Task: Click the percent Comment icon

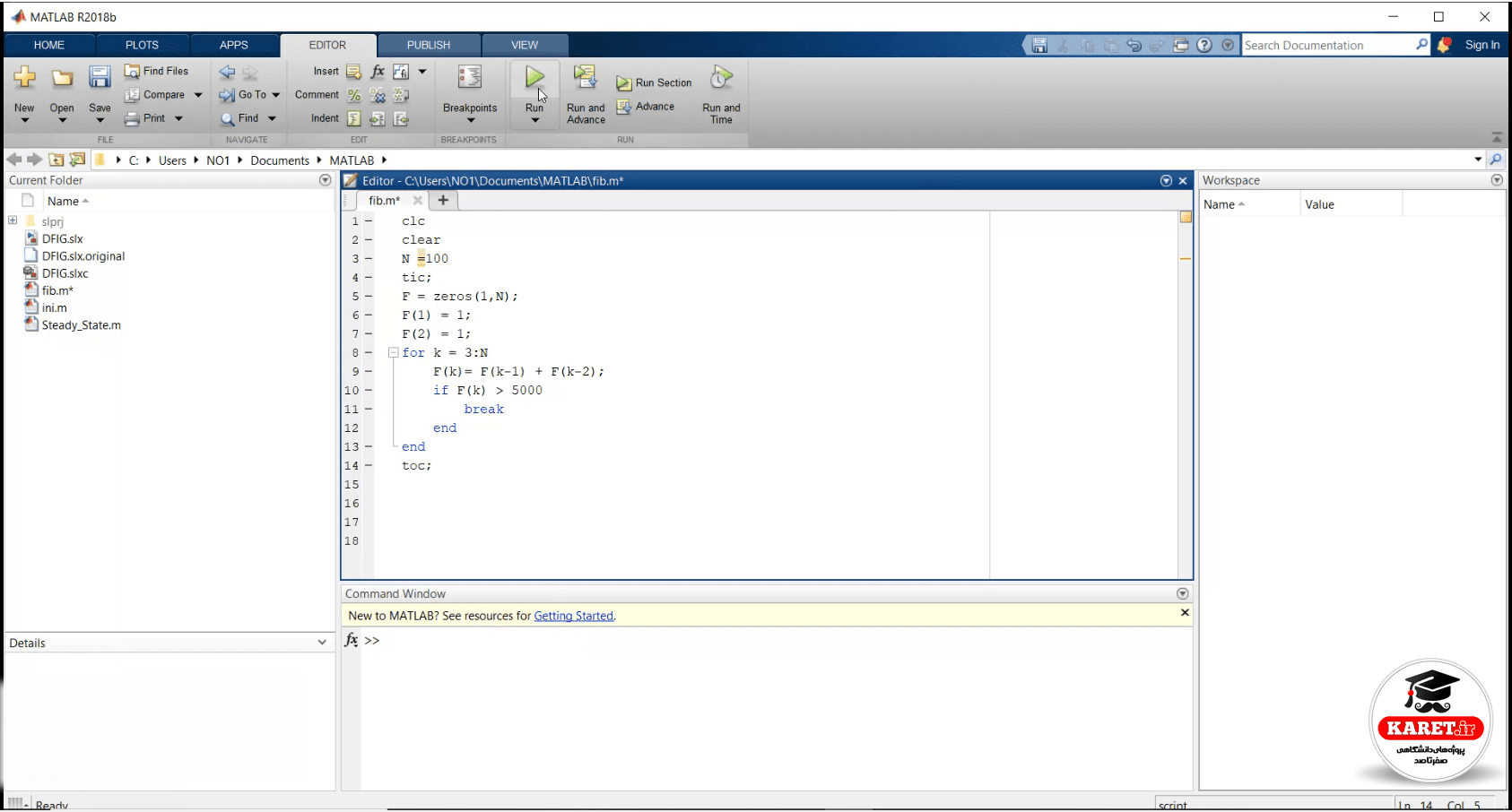Action: (x=353, y=95)
